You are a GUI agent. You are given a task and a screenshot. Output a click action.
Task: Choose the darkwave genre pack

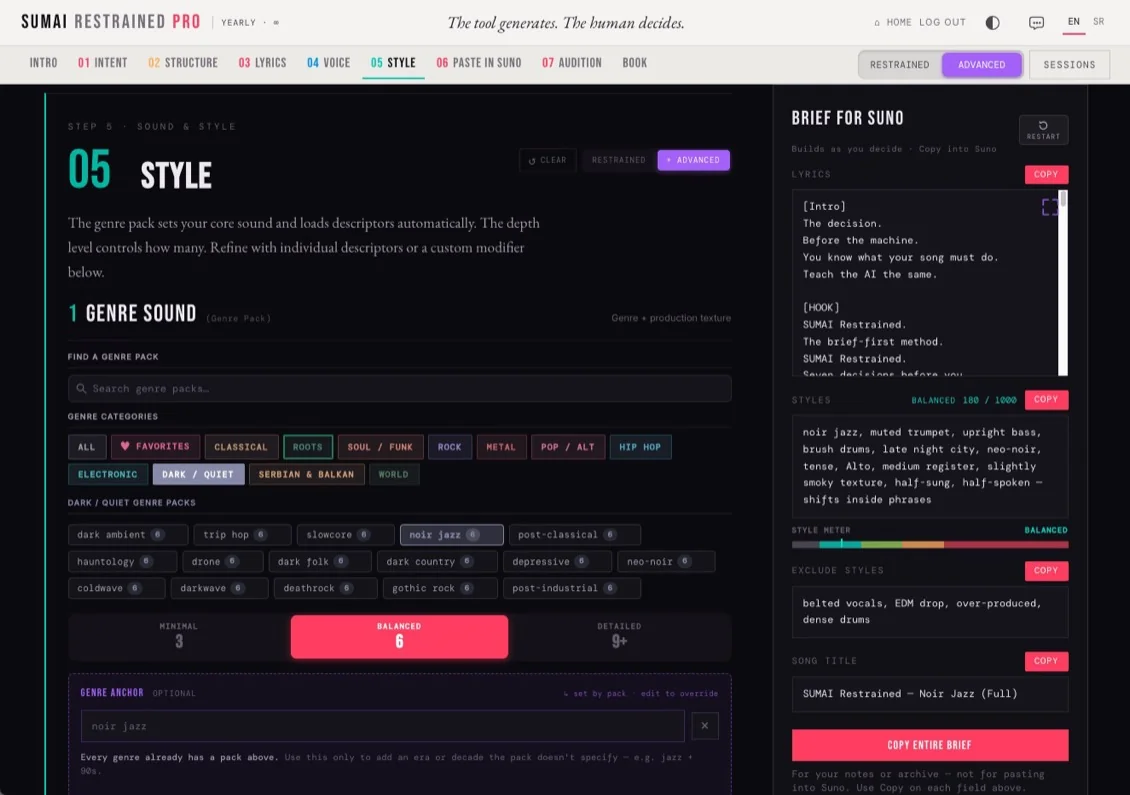point(219,588)
